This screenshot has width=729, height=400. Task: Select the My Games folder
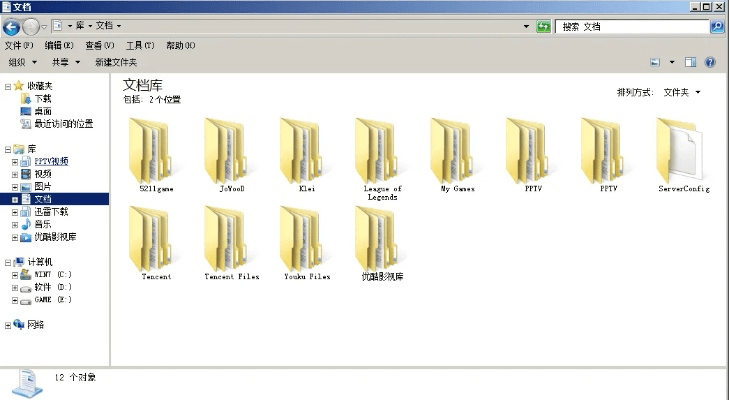(x=457, y=150)
